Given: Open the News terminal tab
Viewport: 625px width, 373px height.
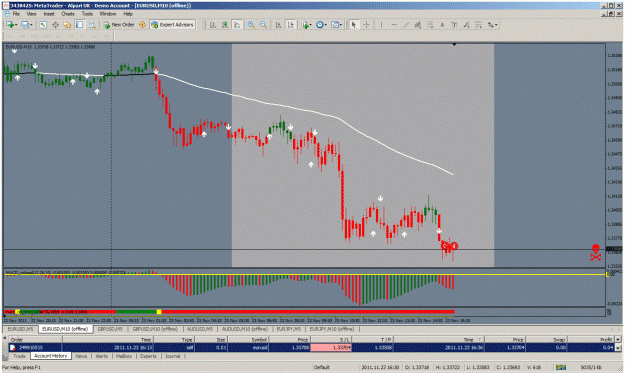Looking at the screenshot, I should pos(81,356).
